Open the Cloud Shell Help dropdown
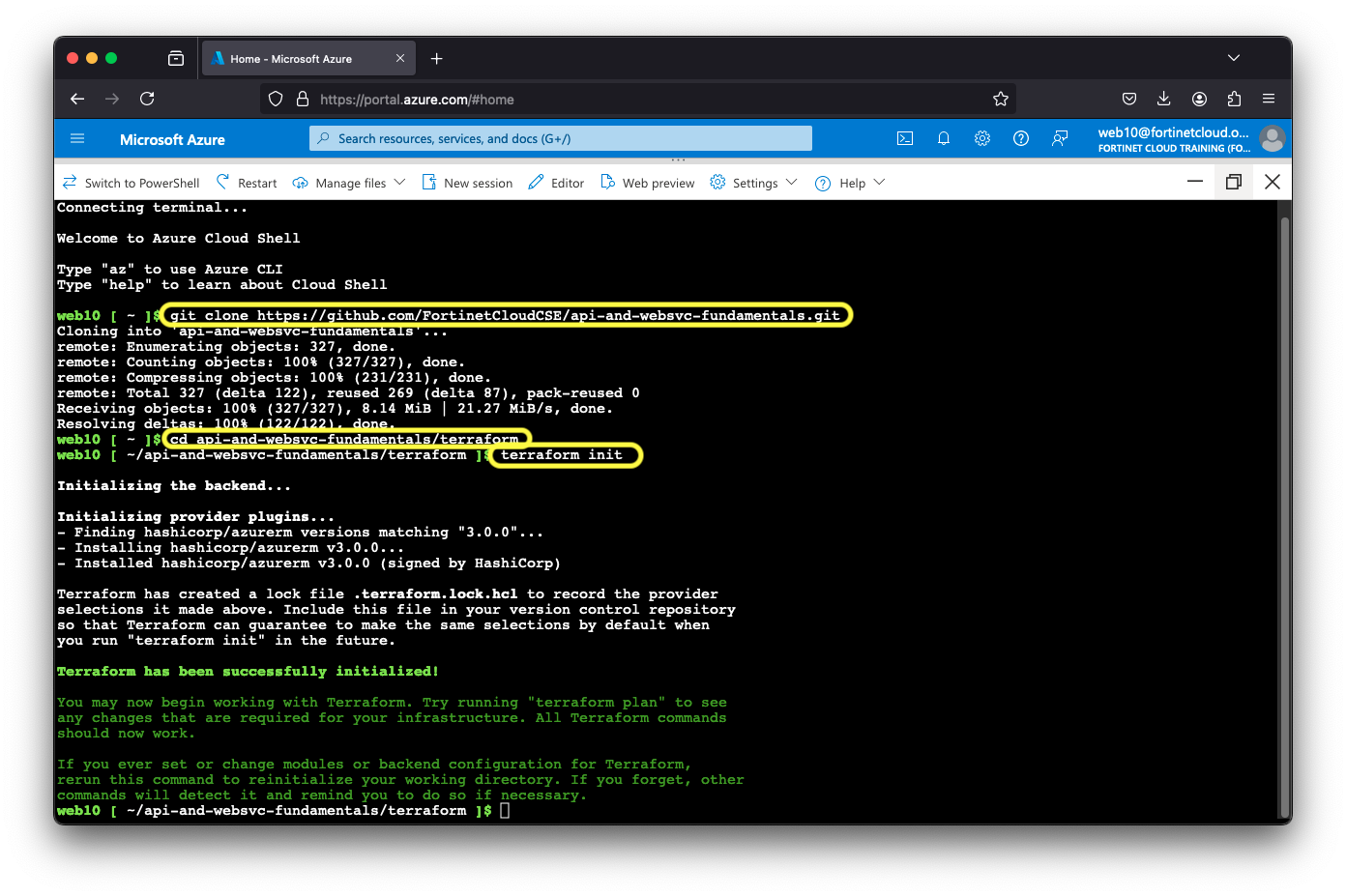Viewport: 1346px width, 896px height. click(850, 183)
